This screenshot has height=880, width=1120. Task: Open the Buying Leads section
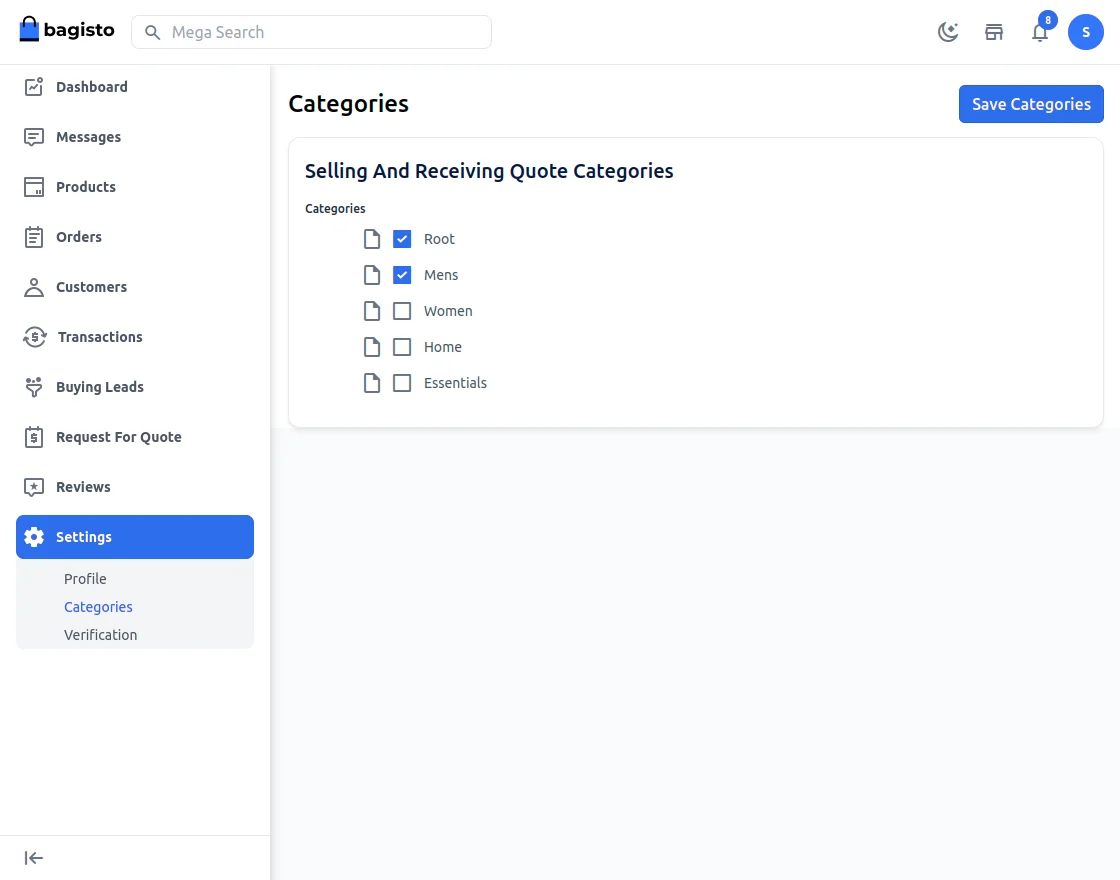(99, 387)
